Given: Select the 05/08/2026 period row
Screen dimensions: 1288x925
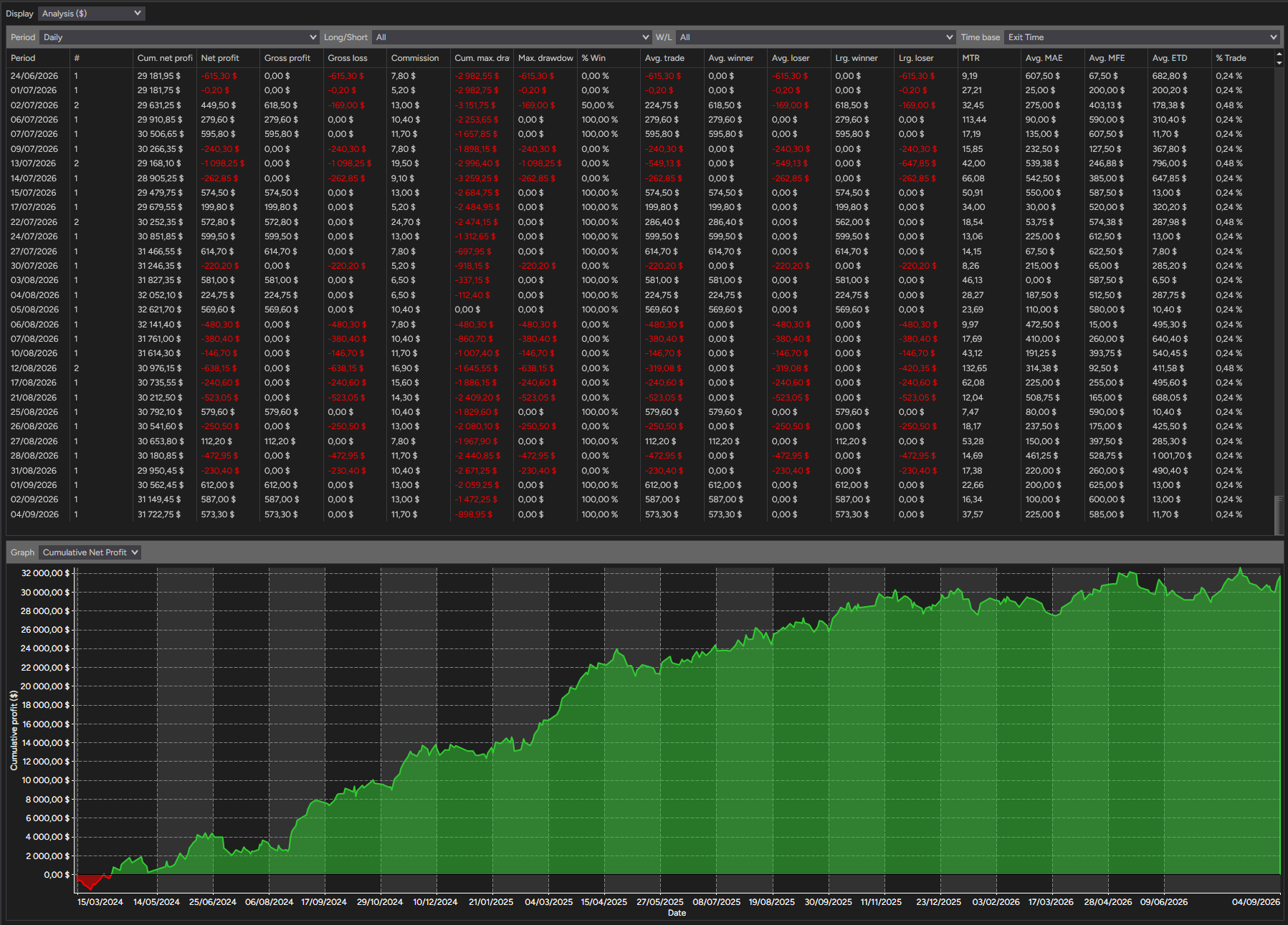Looking at the screenshot, I should pos(641,310).
